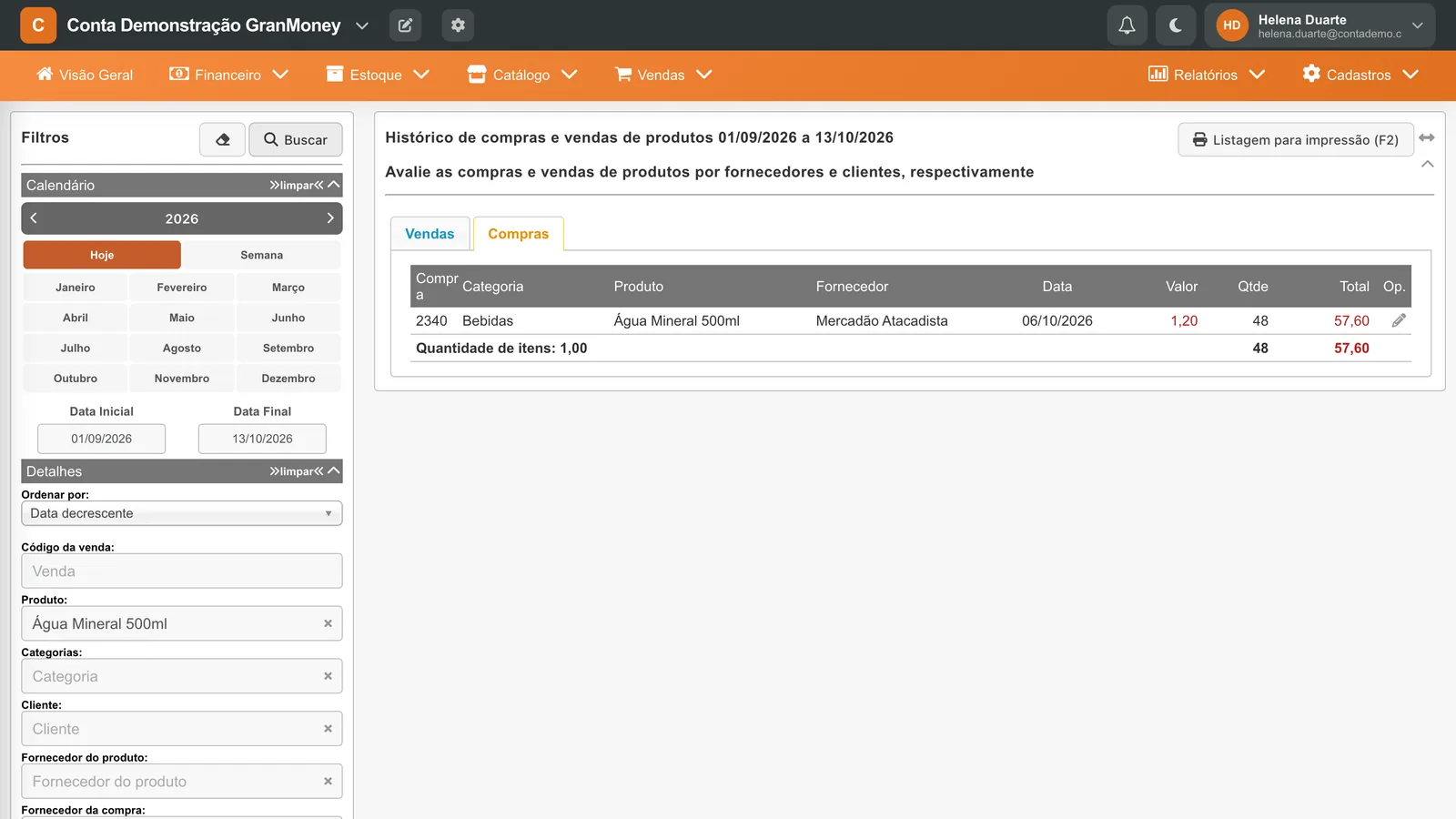Expand the Catálogo menu

click(x=522, y=75)
